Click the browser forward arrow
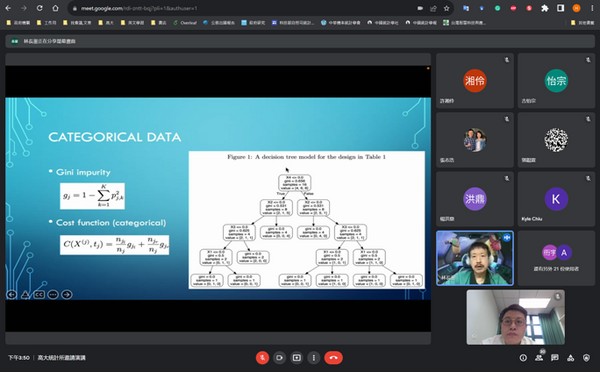The image size is (600, 372). 24,8
